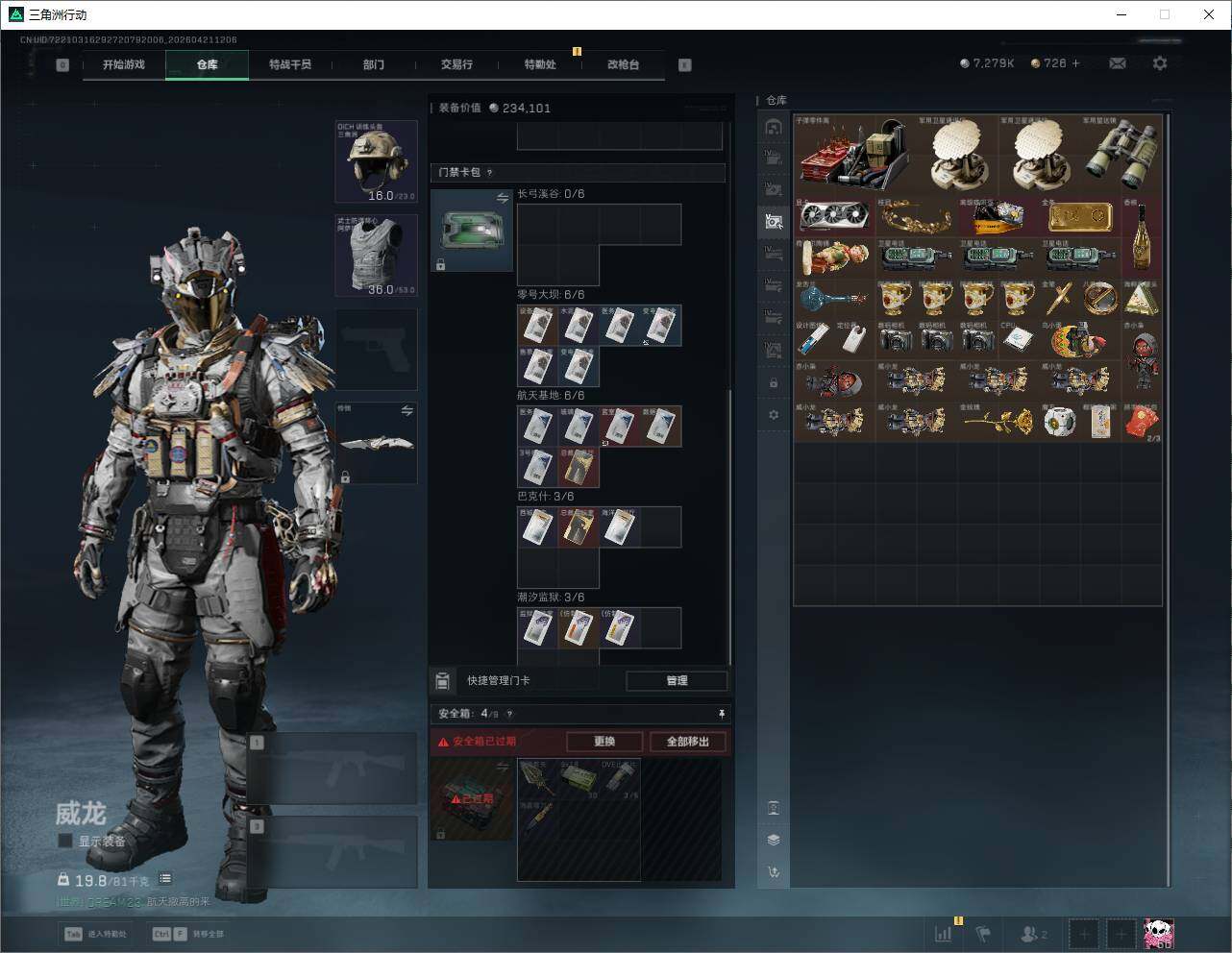Open the gear icon in warehouse sidebar
1232x953 pixels.
coord(774,415)
